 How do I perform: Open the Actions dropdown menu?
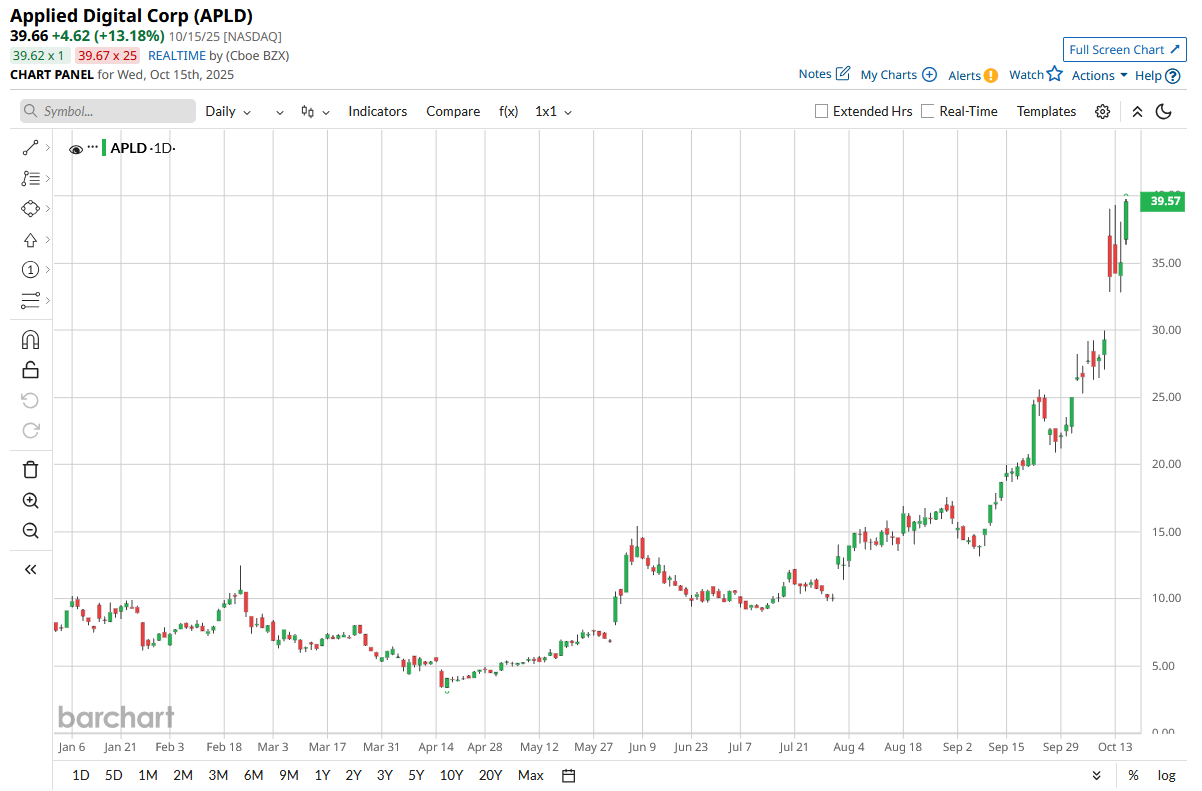point(1099,75)
